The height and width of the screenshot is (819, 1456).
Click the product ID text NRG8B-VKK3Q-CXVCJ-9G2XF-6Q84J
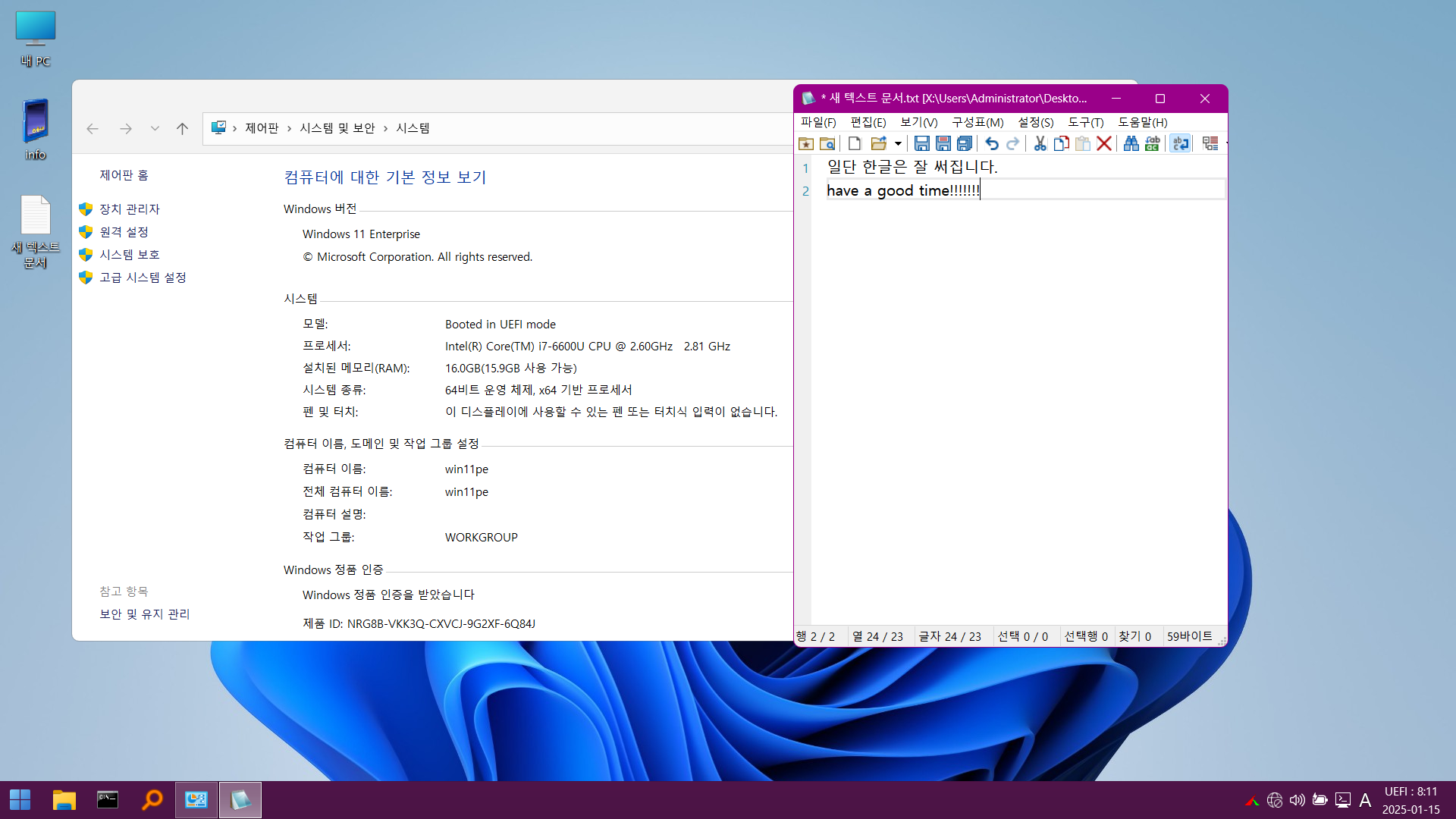click(x=441, y=624)
